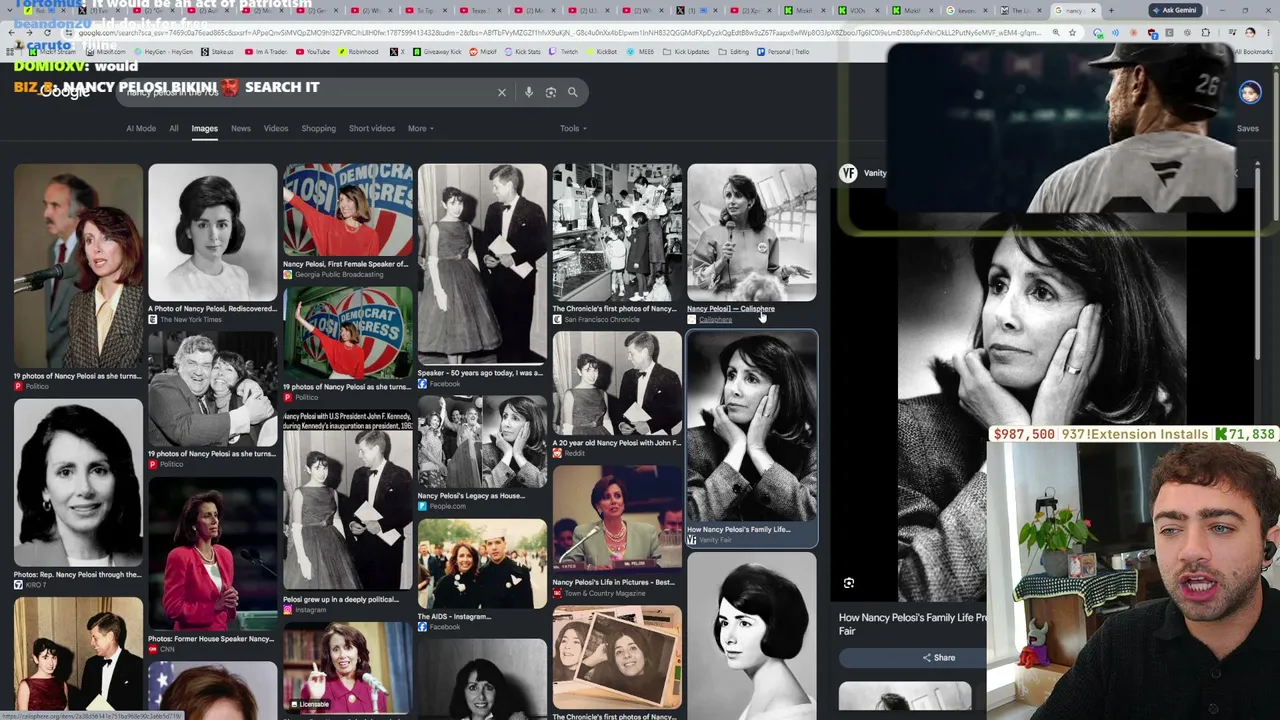This screenshot has width=1280, height=720.
Task: Open 'A 20 year old Nancy Pelosi' result
Action: 617,443
